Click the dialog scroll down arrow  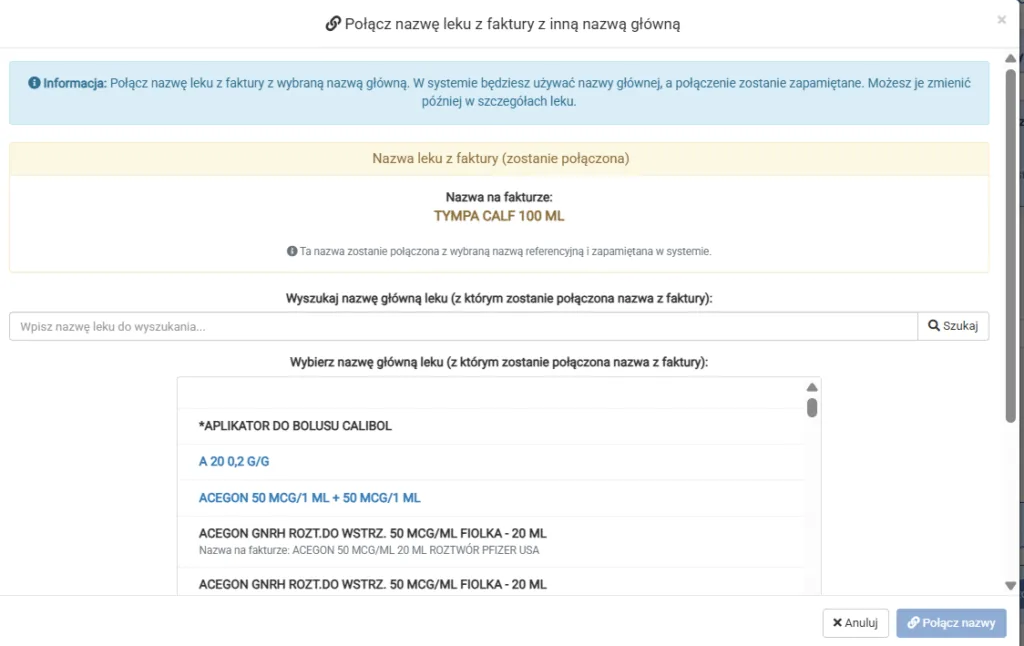point(1010,586)
